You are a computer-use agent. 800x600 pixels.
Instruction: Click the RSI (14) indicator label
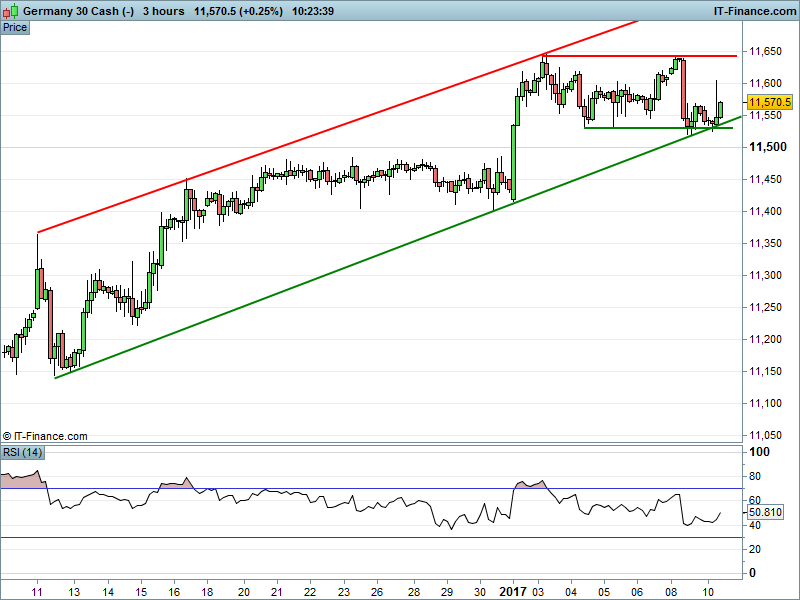(22, 452)
